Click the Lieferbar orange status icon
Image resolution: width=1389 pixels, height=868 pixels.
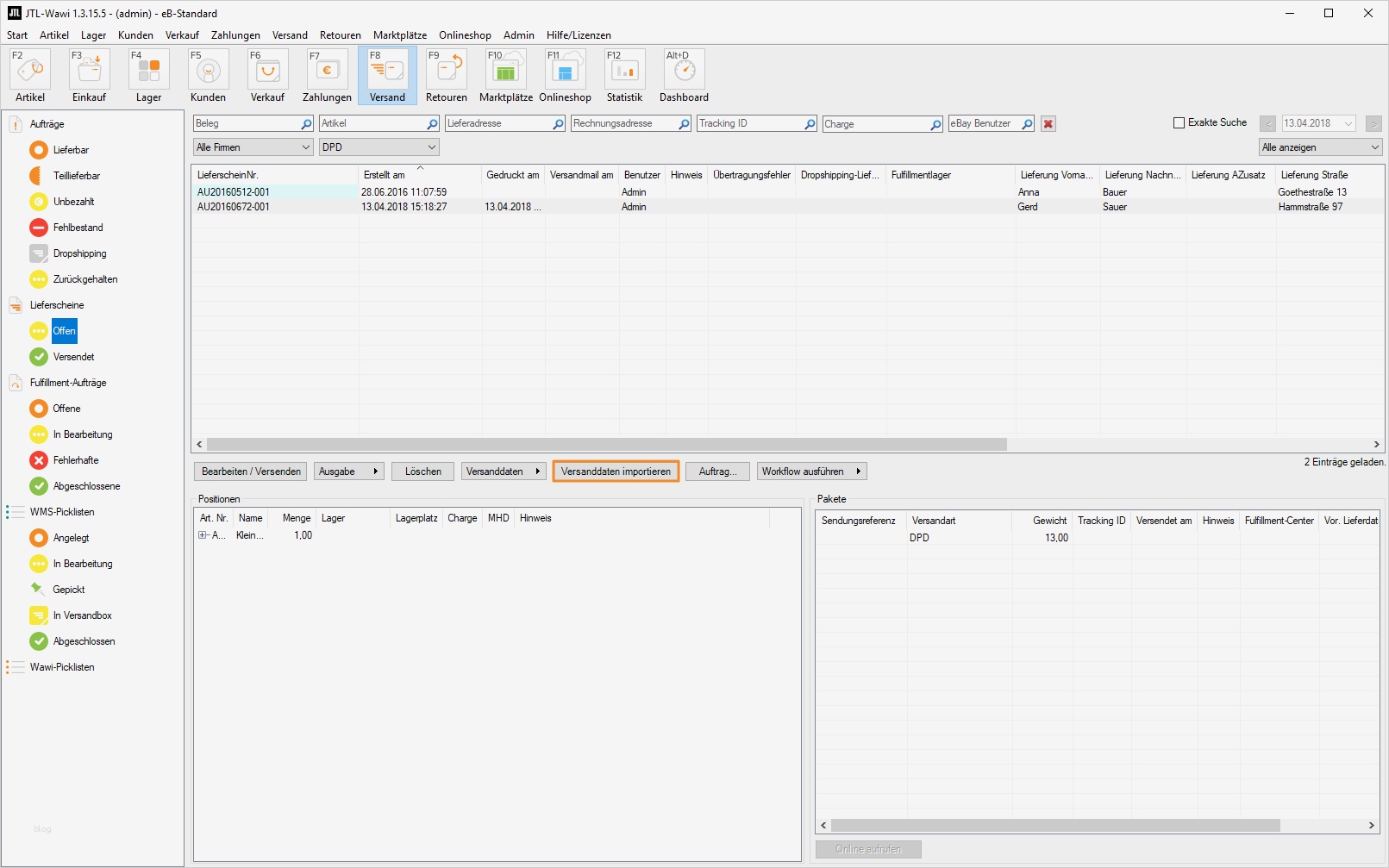pos(39,150)
